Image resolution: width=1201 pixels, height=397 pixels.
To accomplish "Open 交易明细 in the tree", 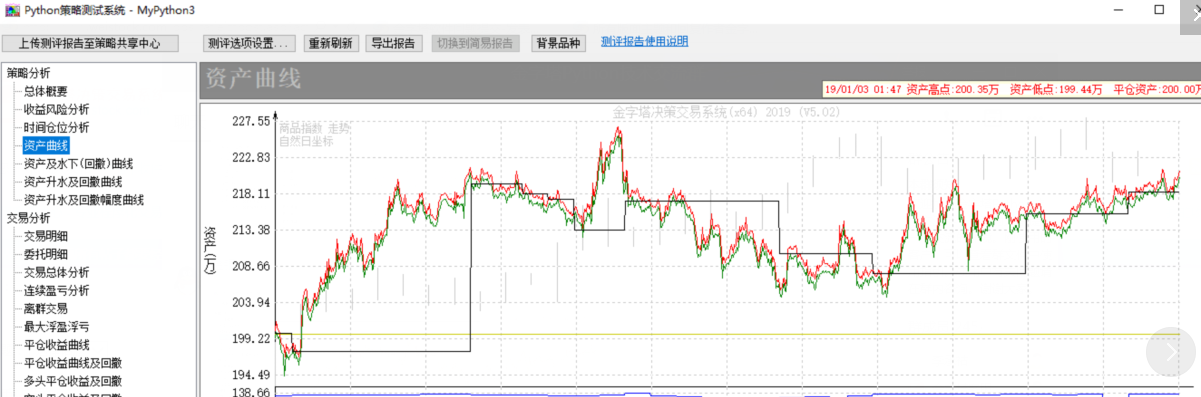I will tap(46, 236).
